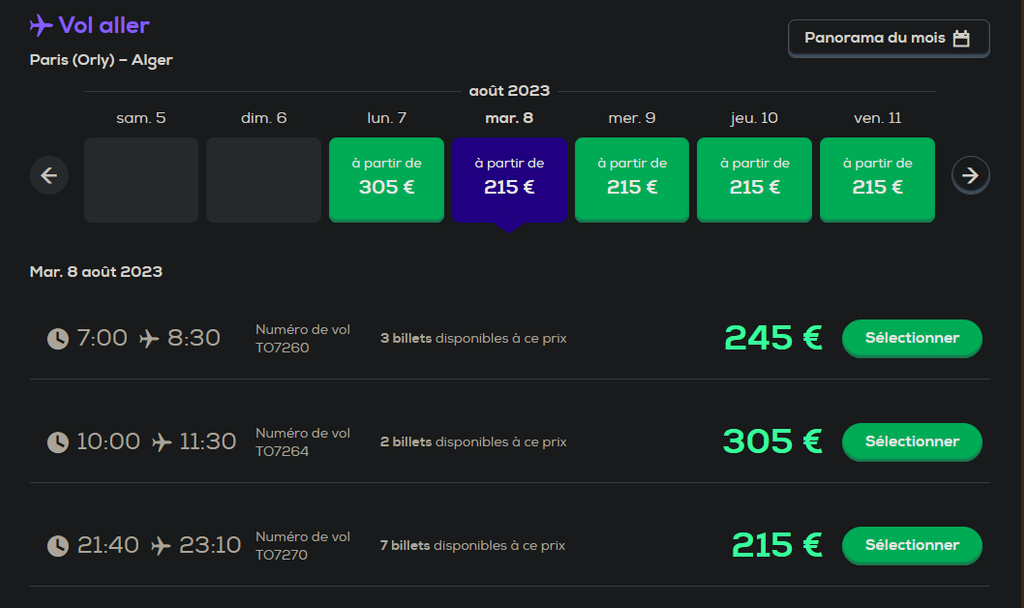Open the Panorama du mois view
The height and width of the screenshot is (608, 1024).
[888, 38]
